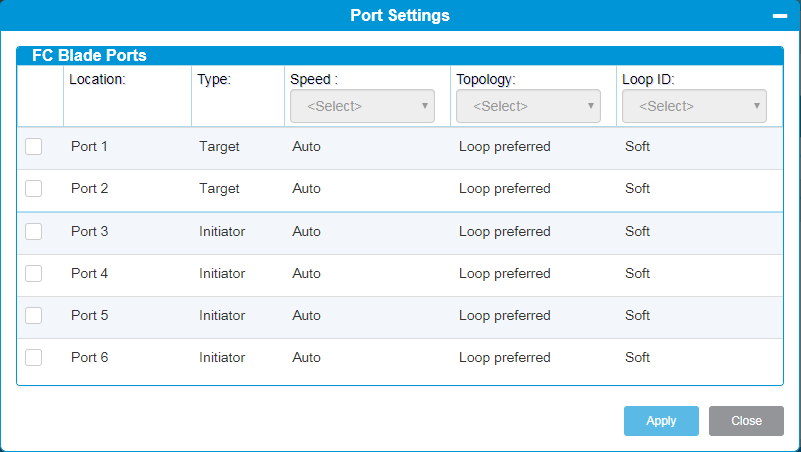Open the Speed select dropdown
This screenshot has width=801, height=452.
pos(362,106)
